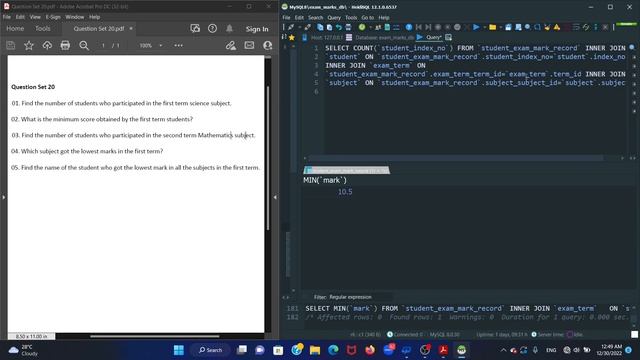
Task: Open File Explorer from taskbar
Action: point(315,350)
